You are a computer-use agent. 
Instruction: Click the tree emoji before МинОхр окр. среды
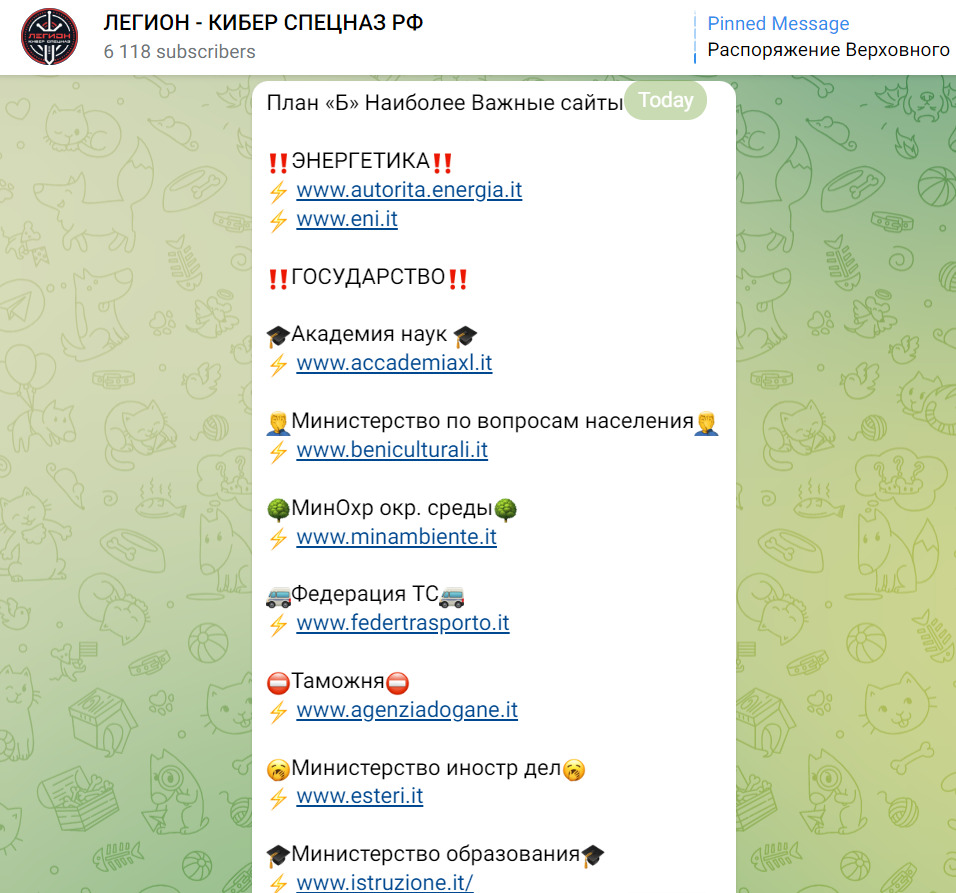point(278,510)
